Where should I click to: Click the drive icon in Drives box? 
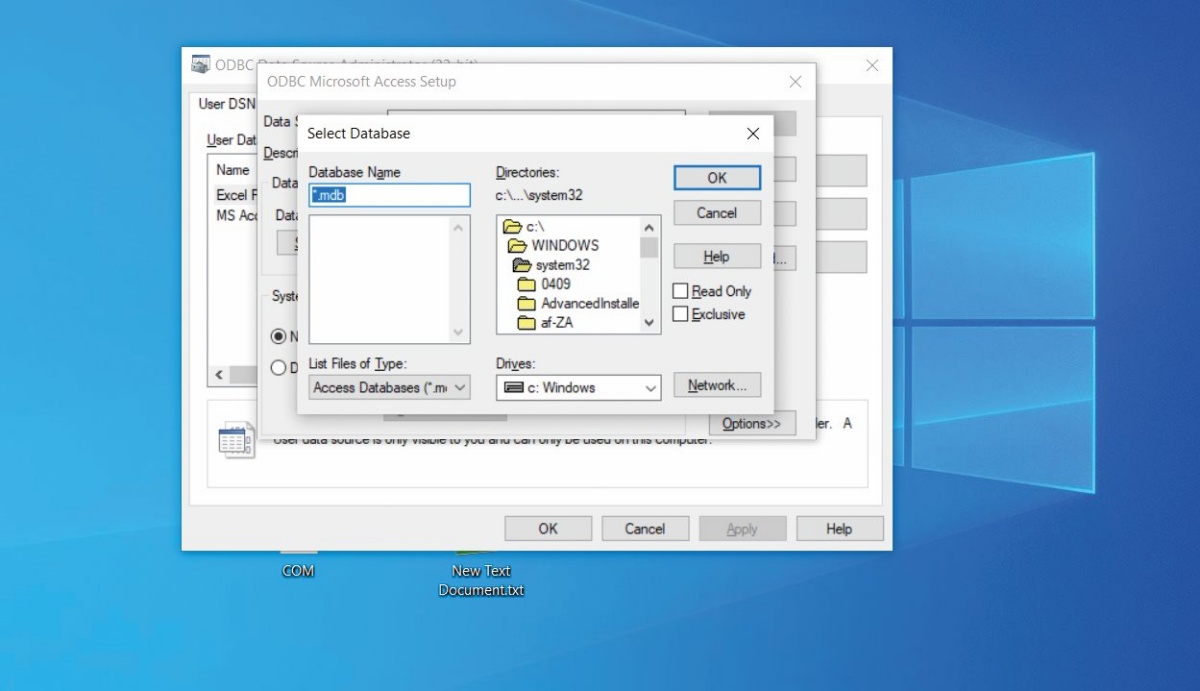514,388
